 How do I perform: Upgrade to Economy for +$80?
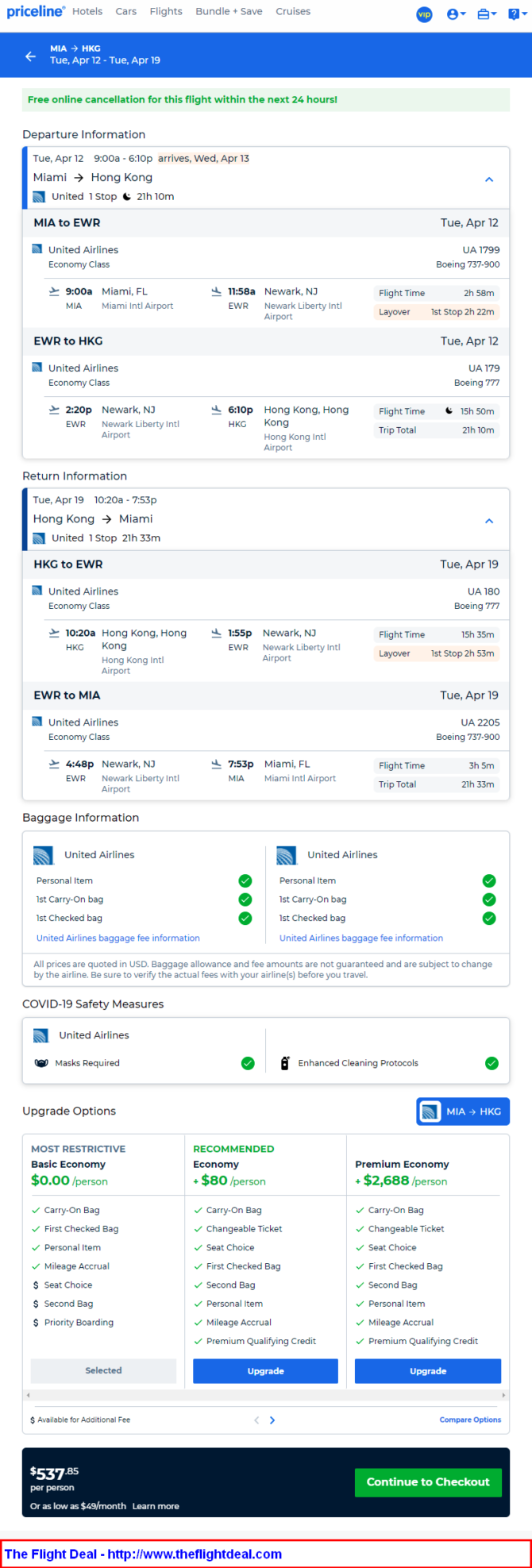coord(265,1370)
